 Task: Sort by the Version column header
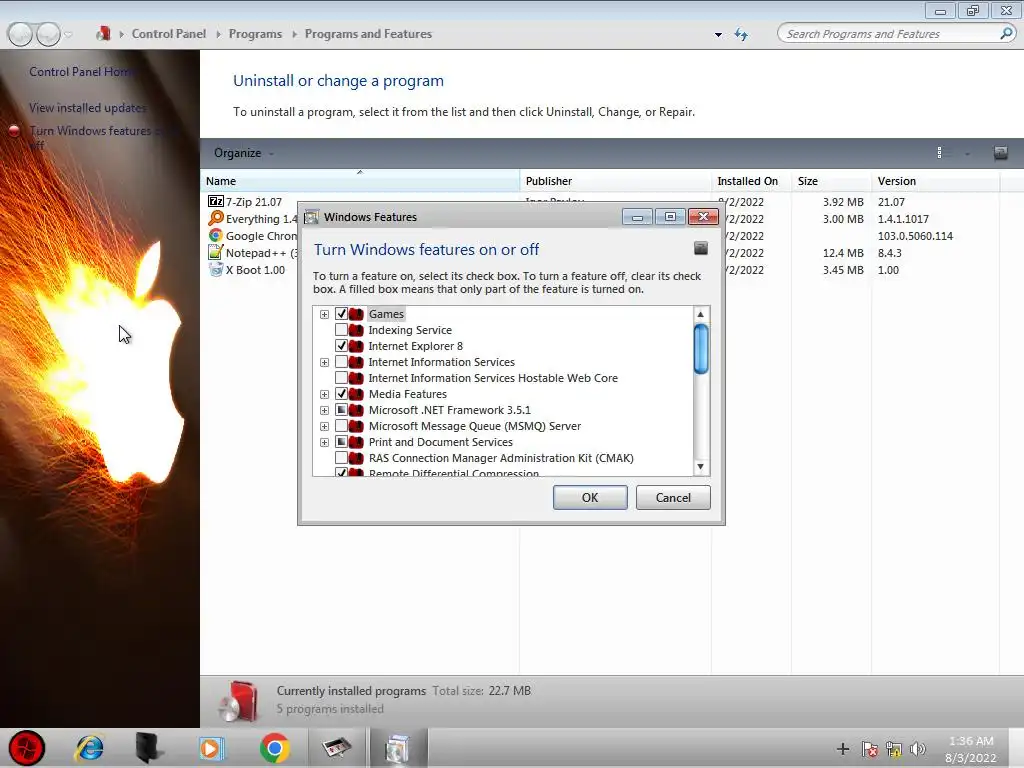point(935,181)
